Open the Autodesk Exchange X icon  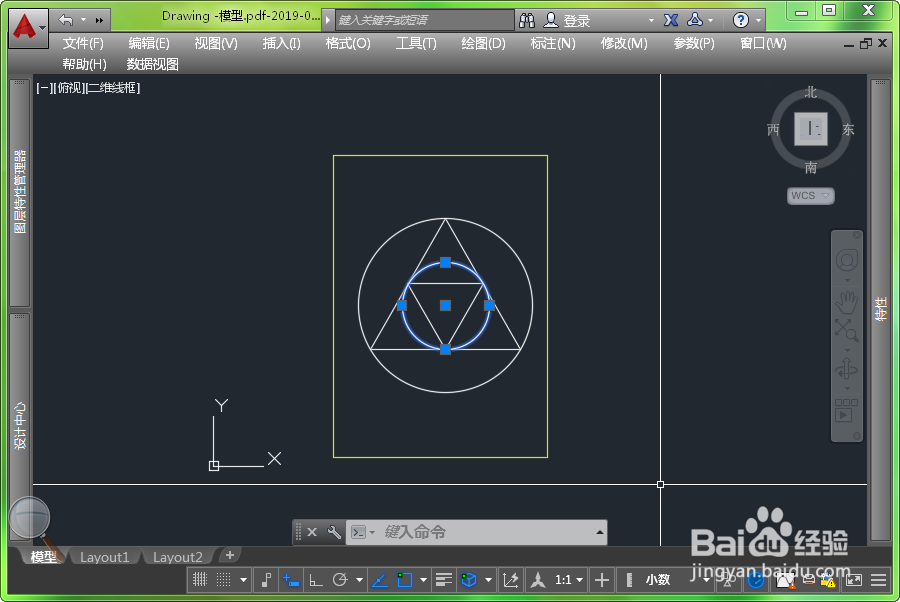tap(670, 20)
